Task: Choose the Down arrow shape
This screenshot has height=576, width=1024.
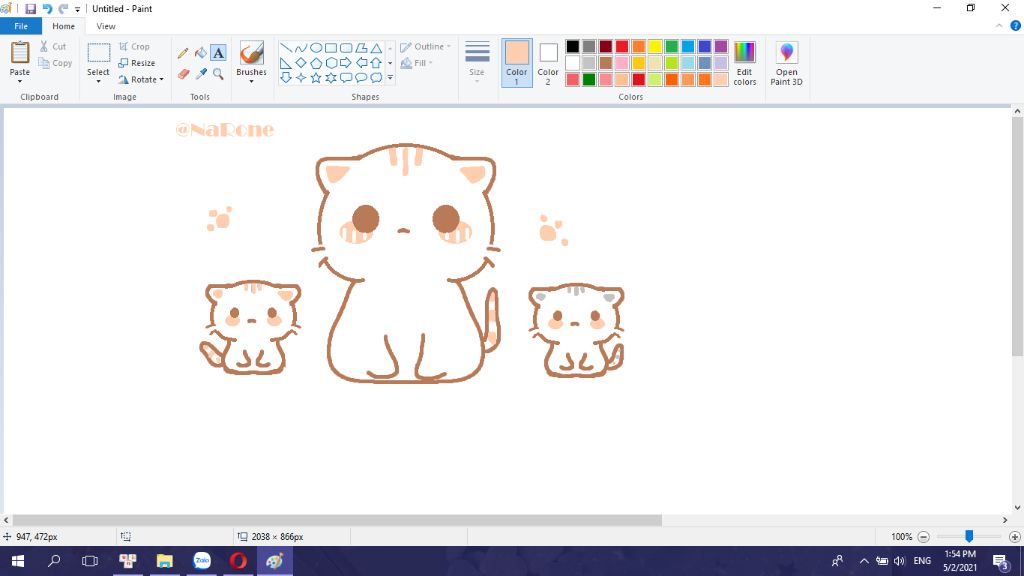Action: click(285, 78)
